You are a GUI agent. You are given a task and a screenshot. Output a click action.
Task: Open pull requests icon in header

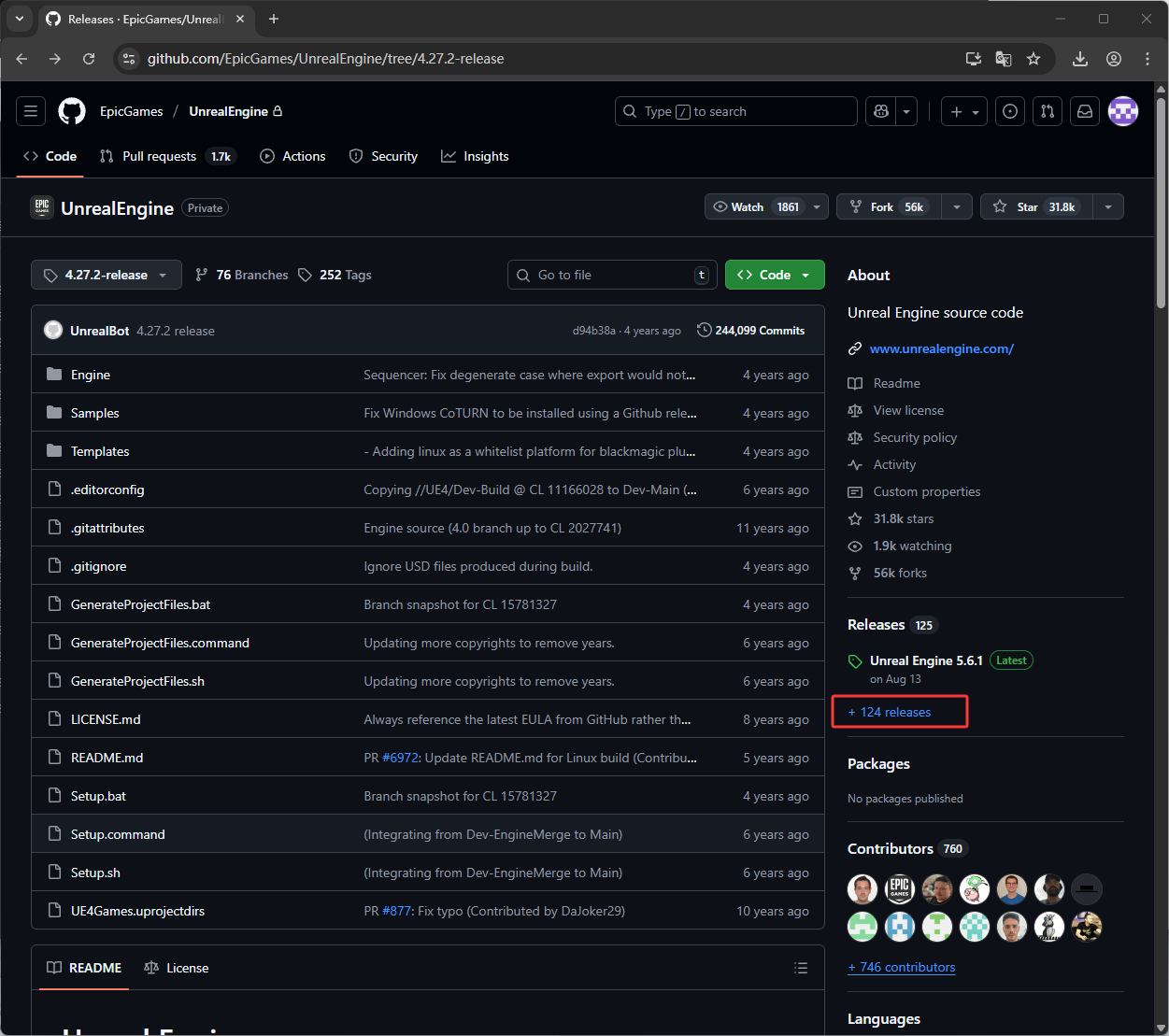[x=1048, y=111]
